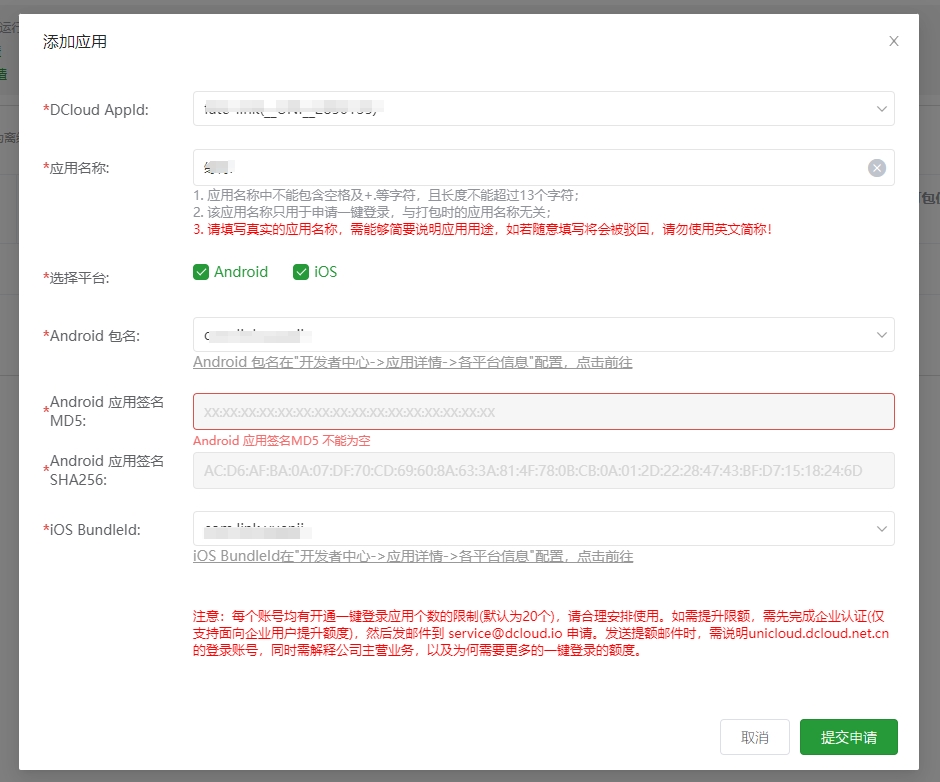Click the chevron icon in the iOS BundleId field
The width and height of the screenshot is (940, 782).
pyautogui.click(x=882, y=529)
